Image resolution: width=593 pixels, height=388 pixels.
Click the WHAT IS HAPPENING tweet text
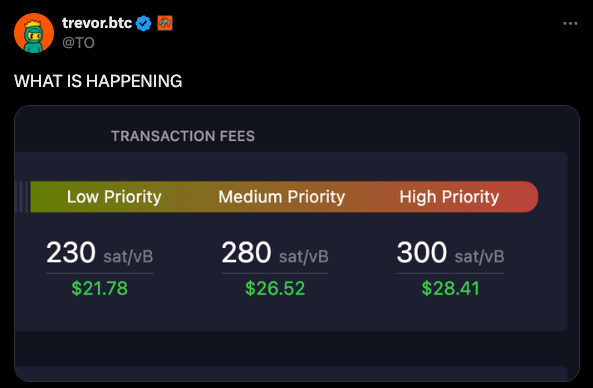tap(98, 81)
